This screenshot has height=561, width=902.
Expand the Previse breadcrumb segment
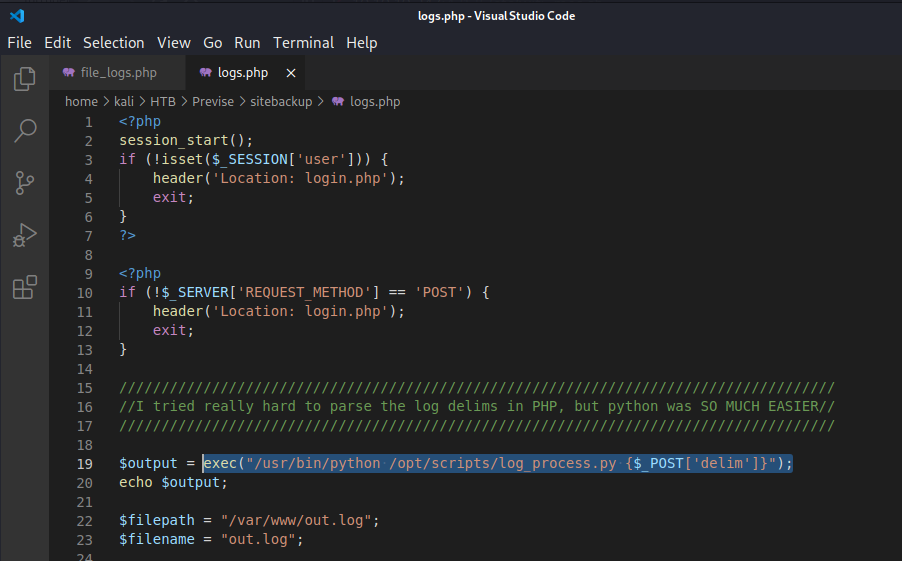(x=213, y=101)
